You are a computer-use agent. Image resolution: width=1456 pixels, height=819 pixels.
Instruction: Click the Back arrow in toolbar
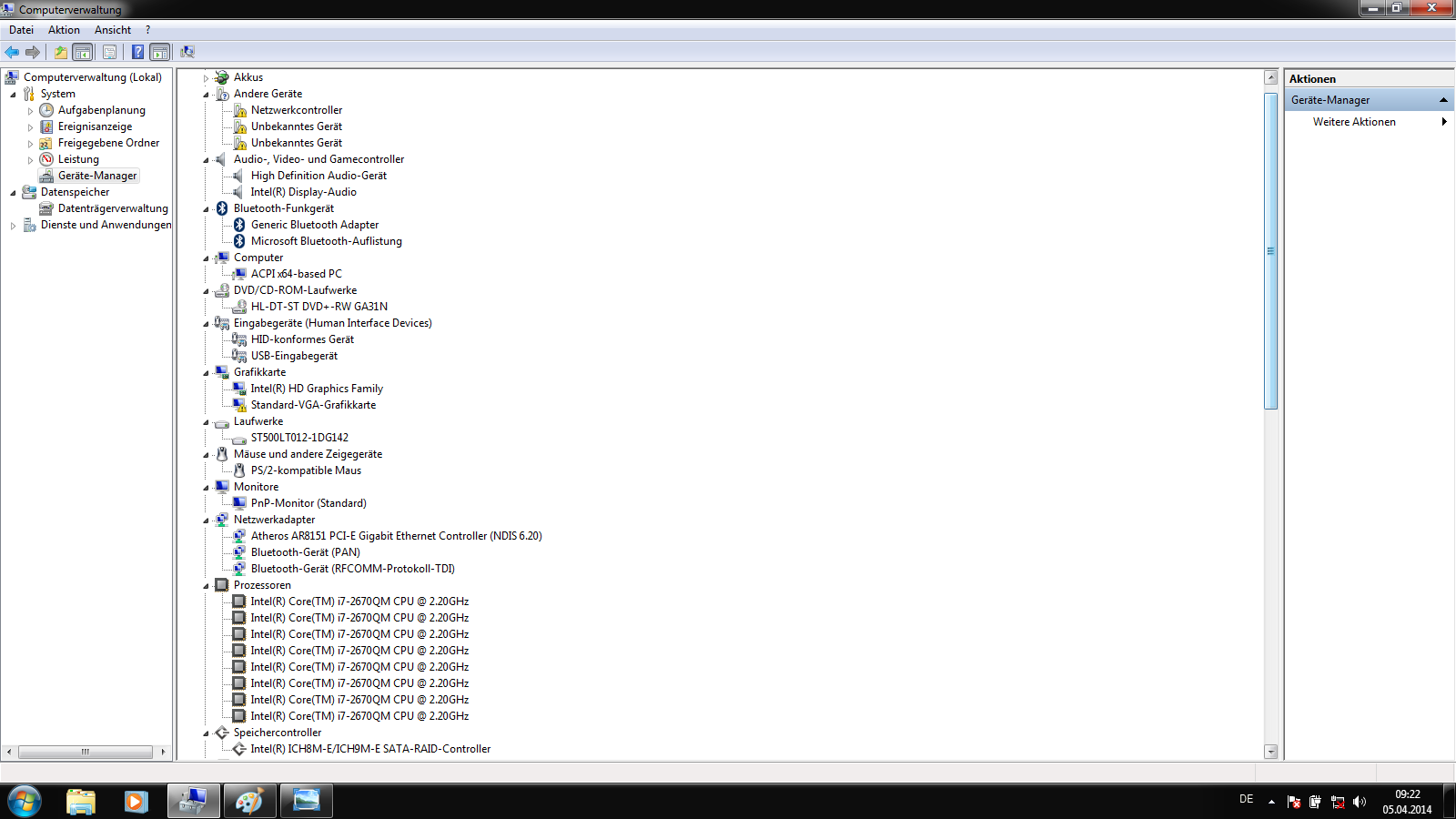point(12,52)
